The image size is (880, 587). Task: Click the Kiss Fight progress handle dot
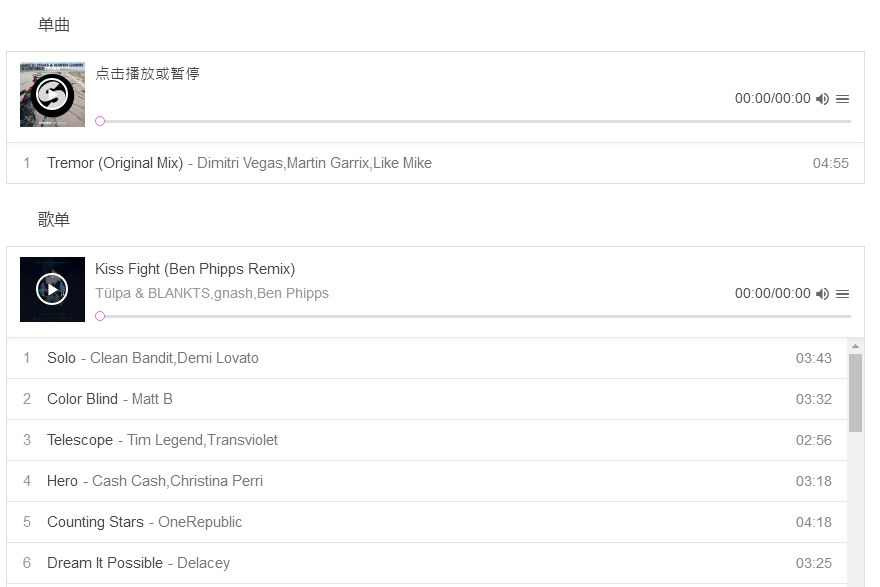pos(100,316)
